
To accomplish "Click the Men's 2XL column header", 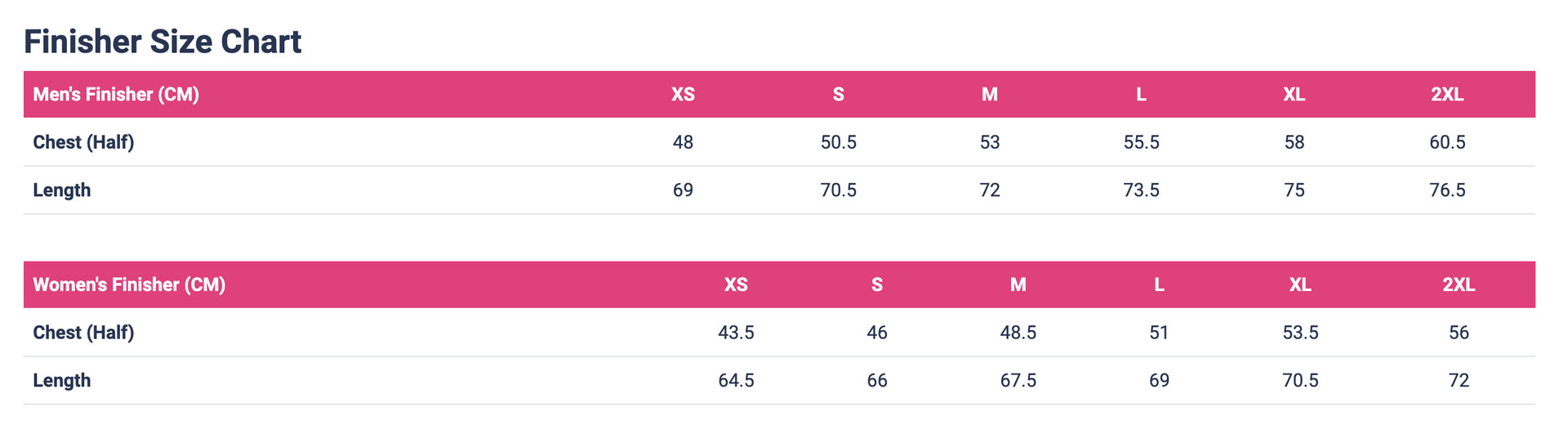I will pos(1447,94).
